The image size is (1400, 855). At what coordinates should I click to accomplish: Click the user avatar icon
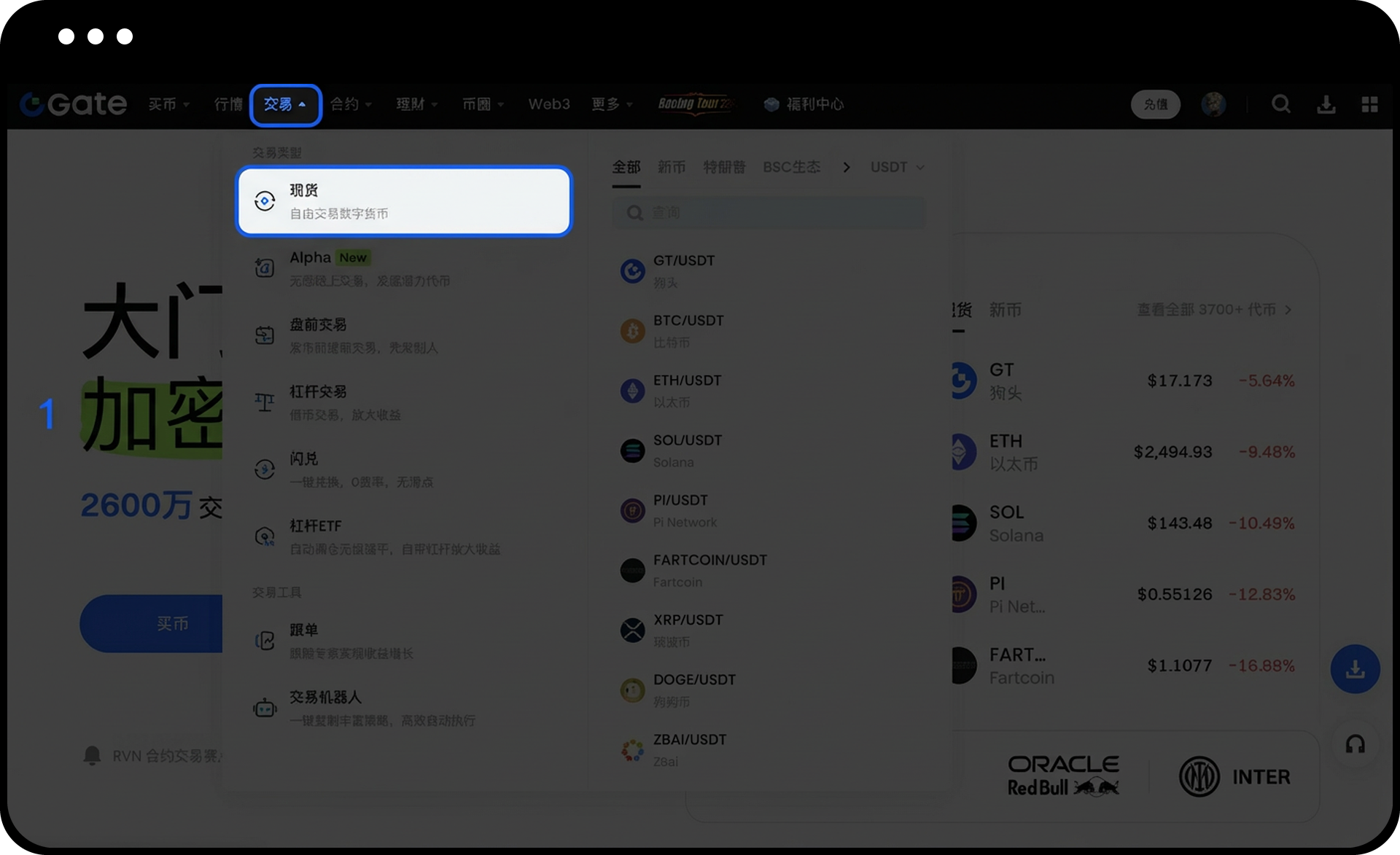tap(1213, 104)
